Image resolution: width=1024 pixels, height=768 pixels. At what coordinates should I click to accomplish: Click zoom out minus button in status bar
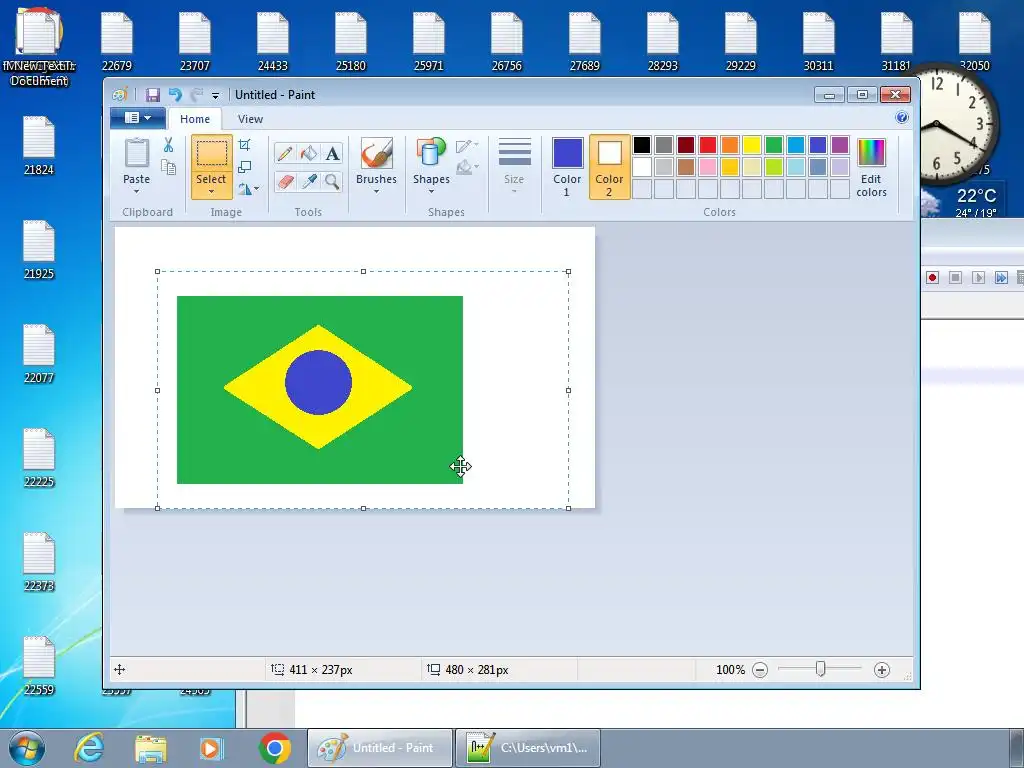(760, 670)
